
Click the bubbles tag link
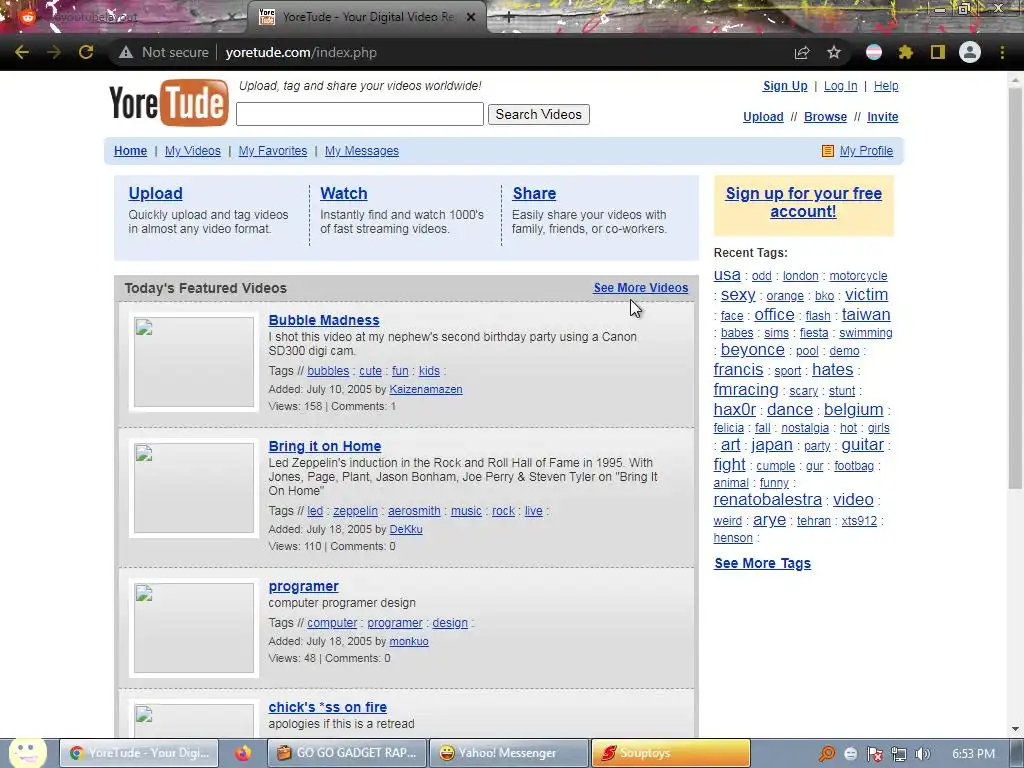(328, 371)
